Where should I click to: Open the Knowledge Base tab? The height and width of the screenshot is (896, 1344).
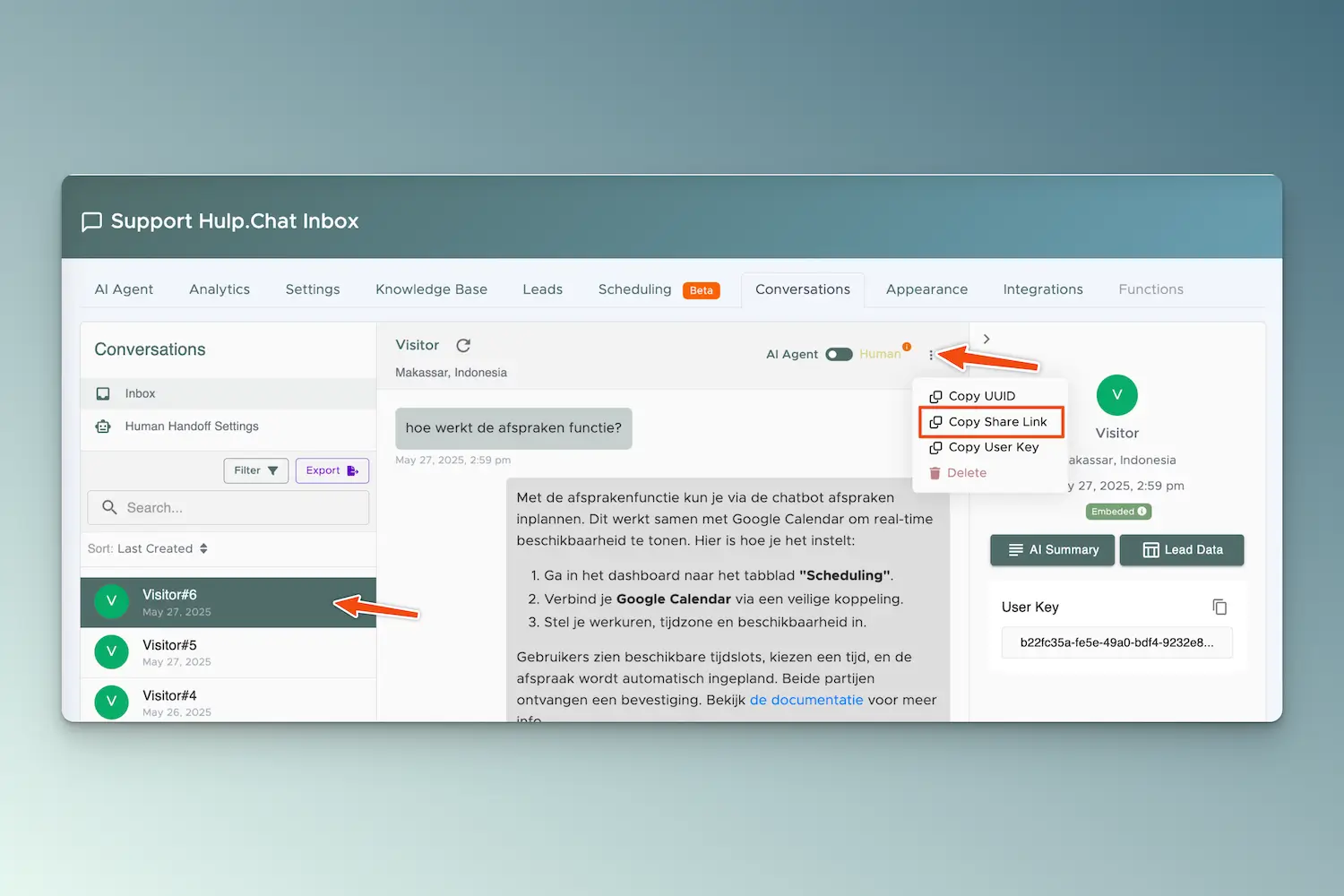(x=432, y=289)
